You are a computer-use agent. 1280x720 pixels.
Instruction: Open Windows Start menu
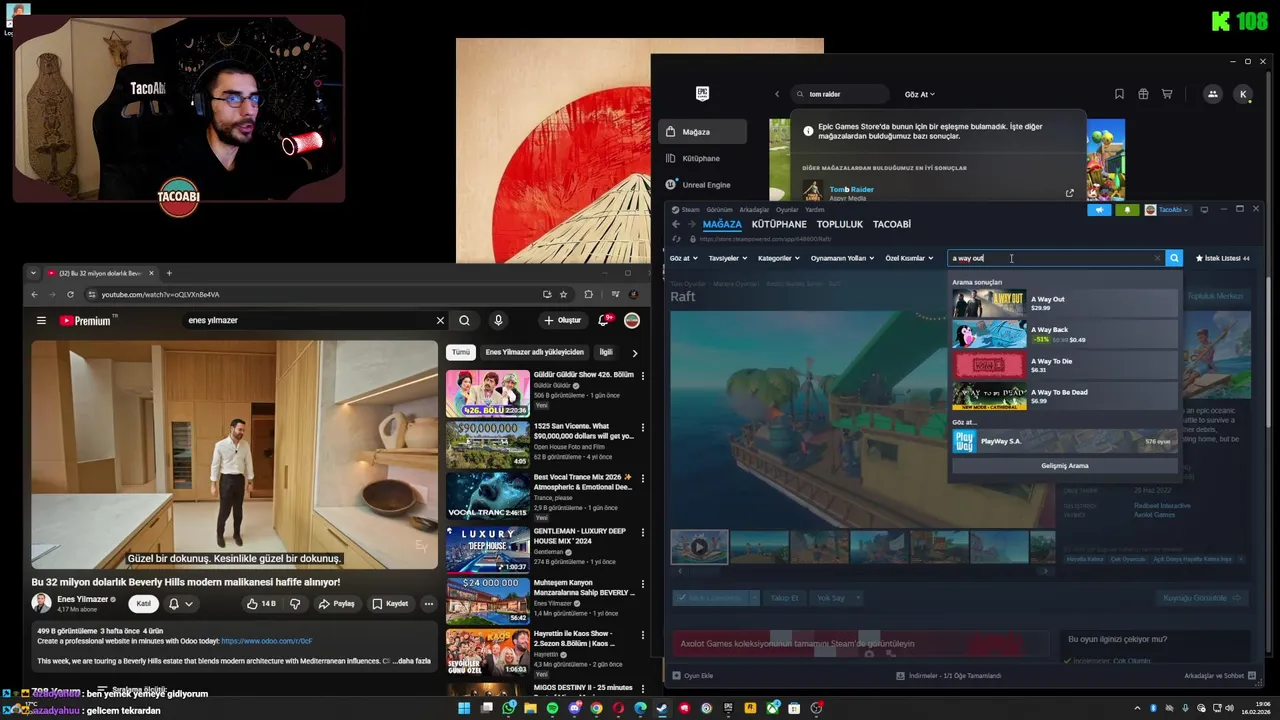pyautogui.click(x=464, y=708)
